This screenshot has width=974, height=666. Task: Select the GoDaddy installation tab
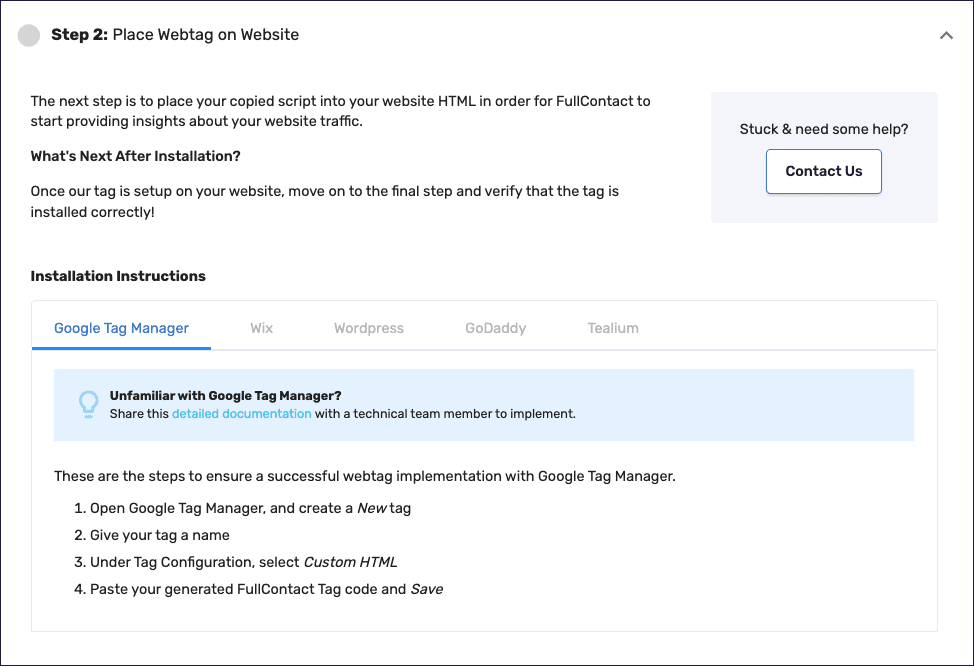click(495, 327)
